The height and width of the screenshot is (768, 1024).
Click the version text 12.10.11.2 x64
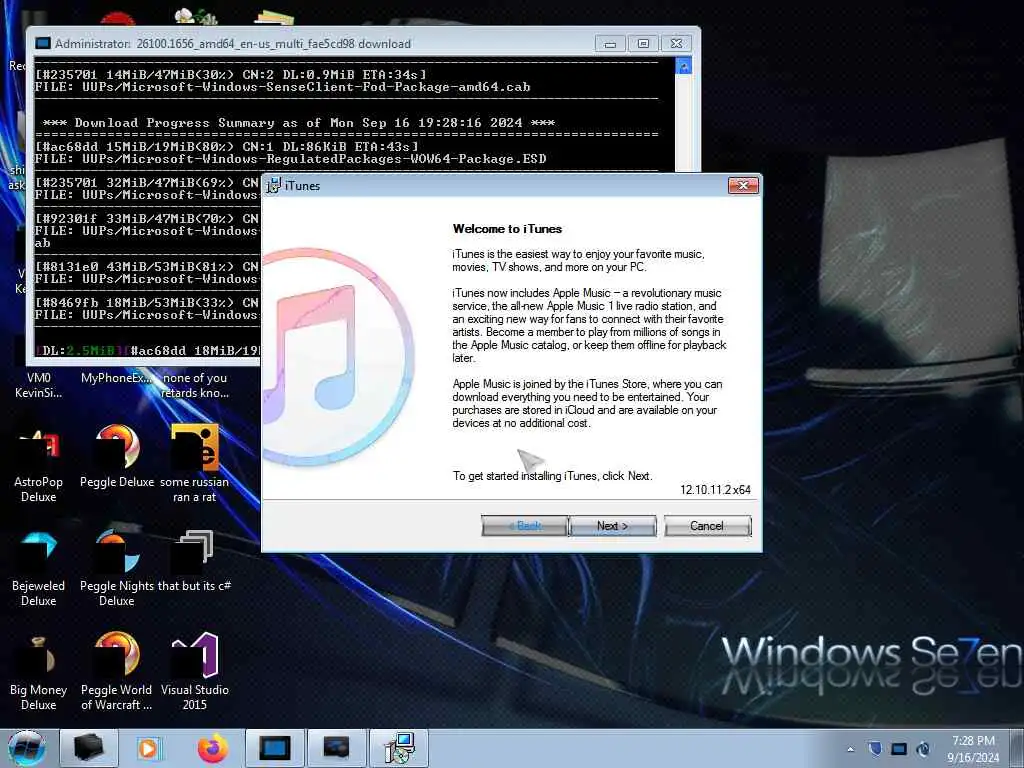coord(715,490)
